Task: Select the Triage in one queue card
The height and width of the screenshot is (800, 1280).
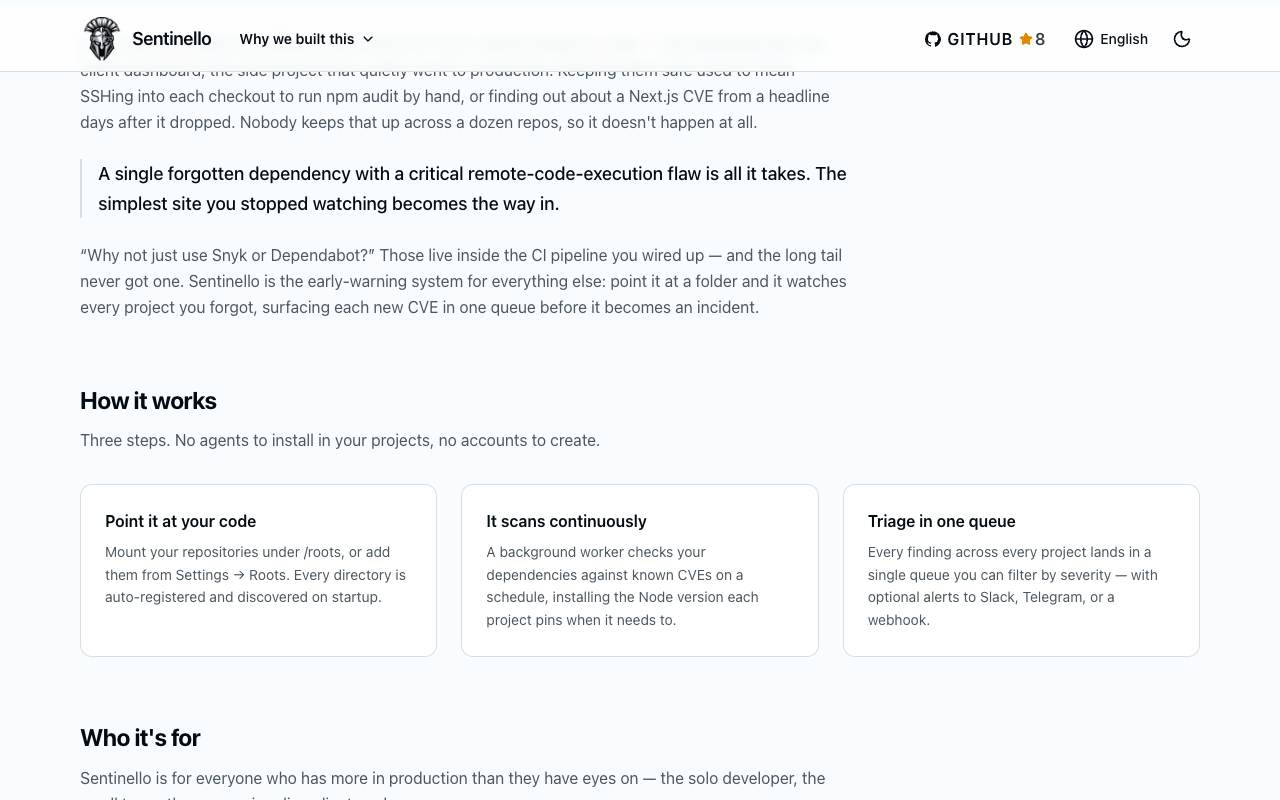Action: 1021,570
